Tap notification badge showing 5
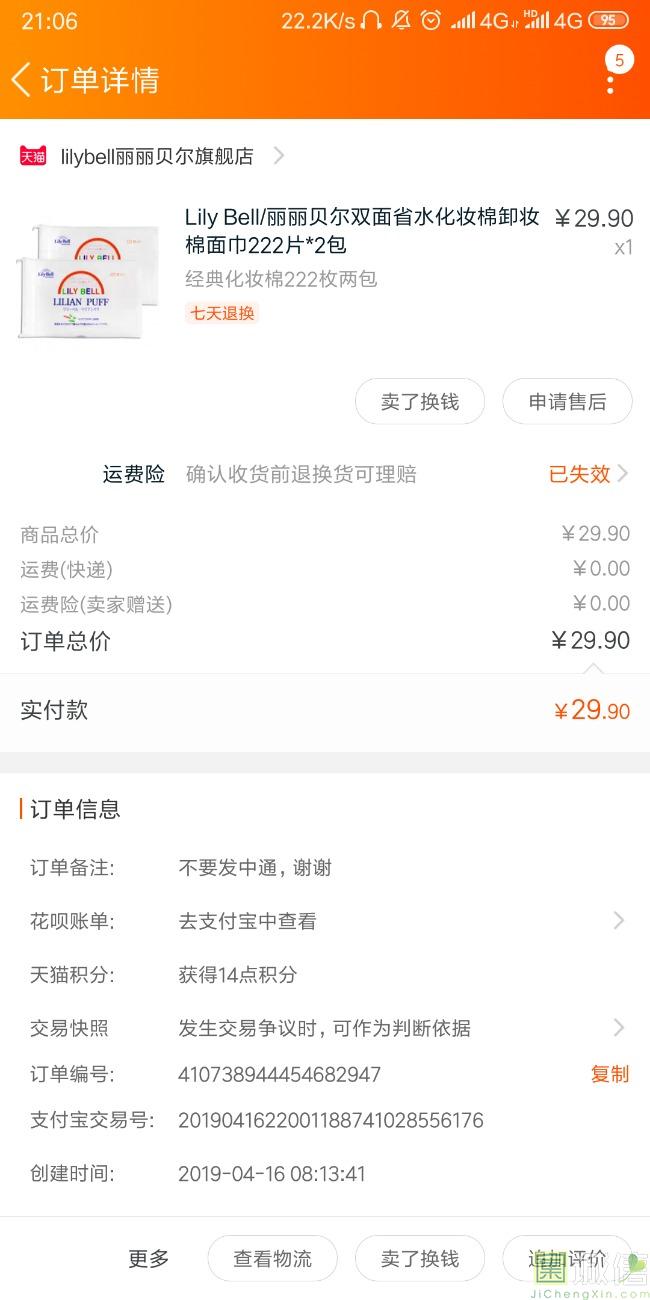This screenshot has height=1300, width=650. pos(619,61)
